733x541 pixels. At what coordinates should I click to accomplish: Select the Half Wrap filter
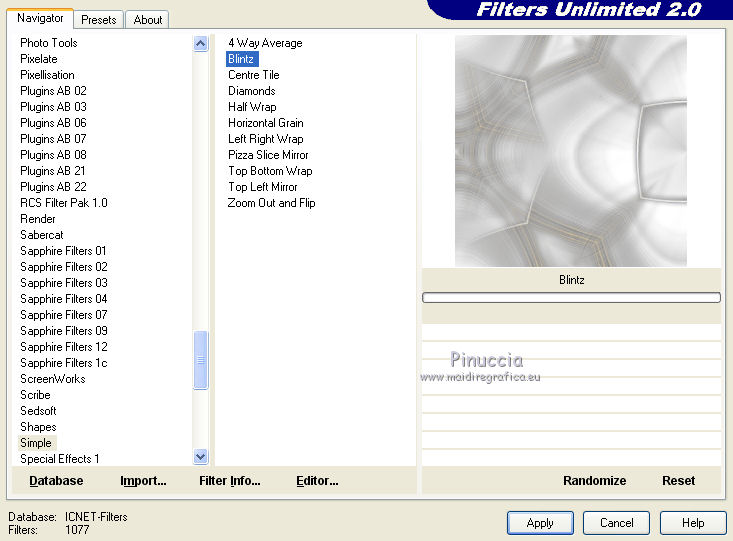pyautogui.click(x=252, y=107)
